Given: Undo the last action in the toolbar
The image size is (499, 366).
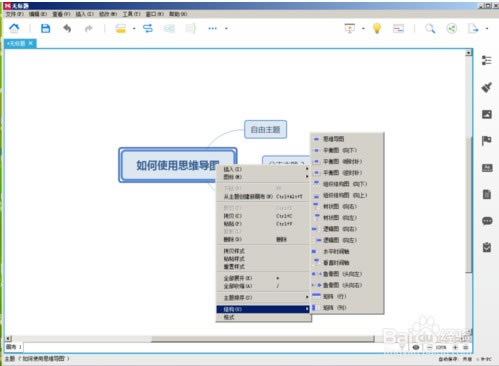Looking at the screenshot, I should pyautogui.click(x=67, y=28).
